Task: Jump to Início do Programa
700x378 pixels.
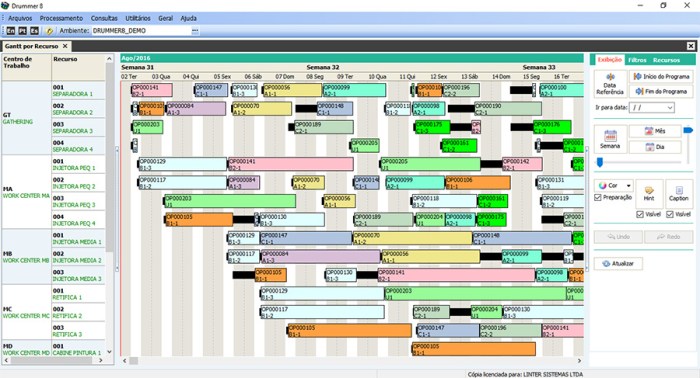Action: (661, 77)
